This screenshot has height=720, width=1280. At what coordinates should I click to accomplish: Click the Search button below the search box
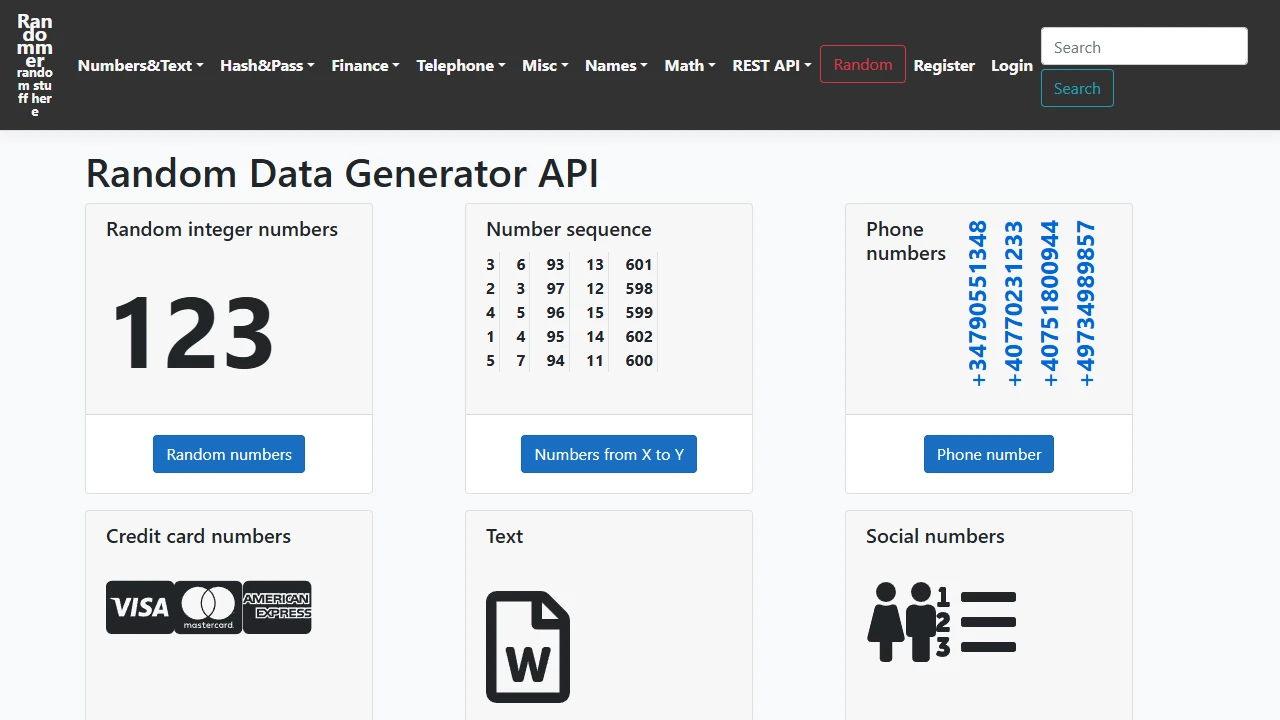[x=1077, y=88]
